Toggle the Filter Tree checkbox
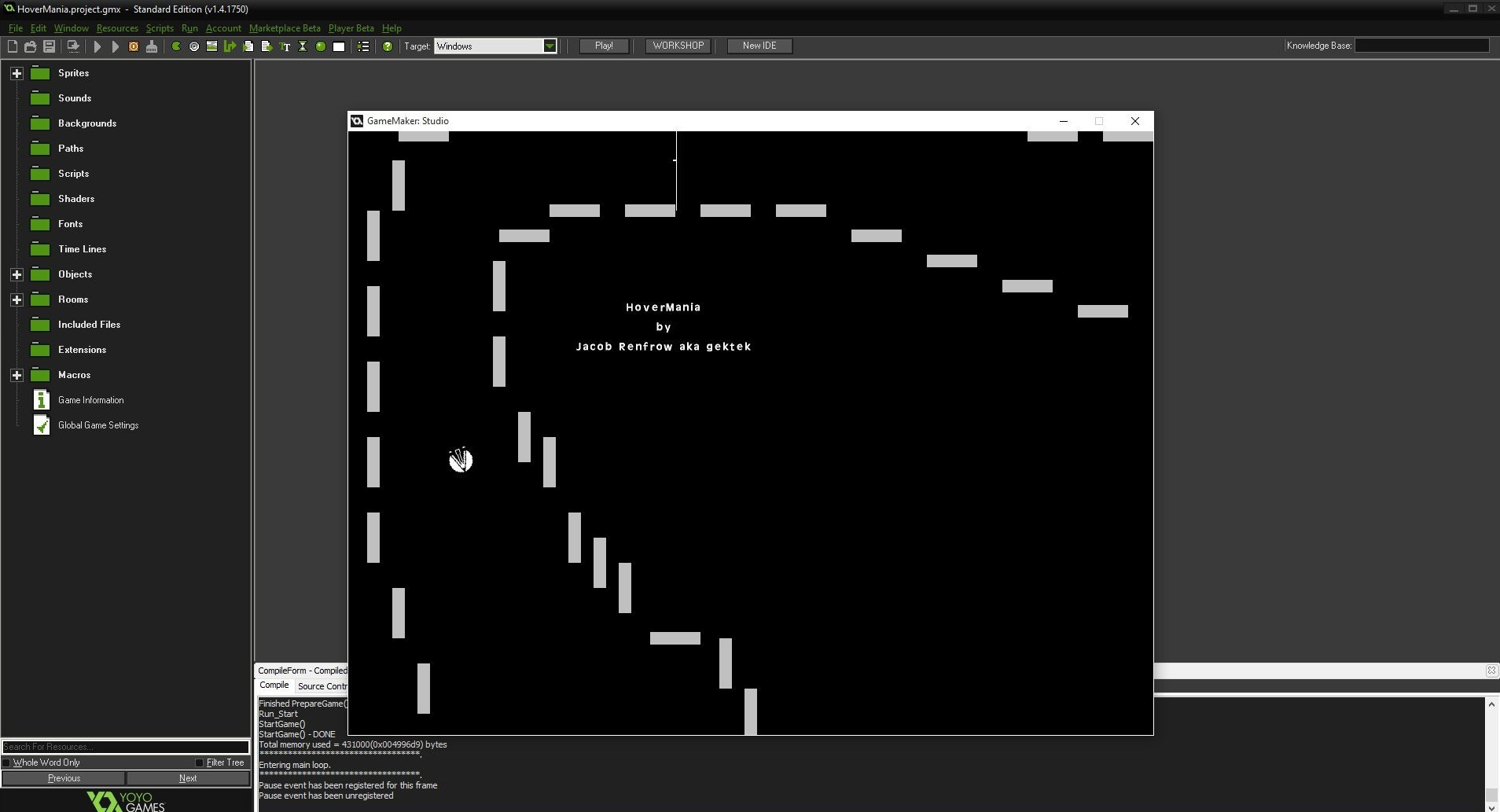 coord(200,762)
